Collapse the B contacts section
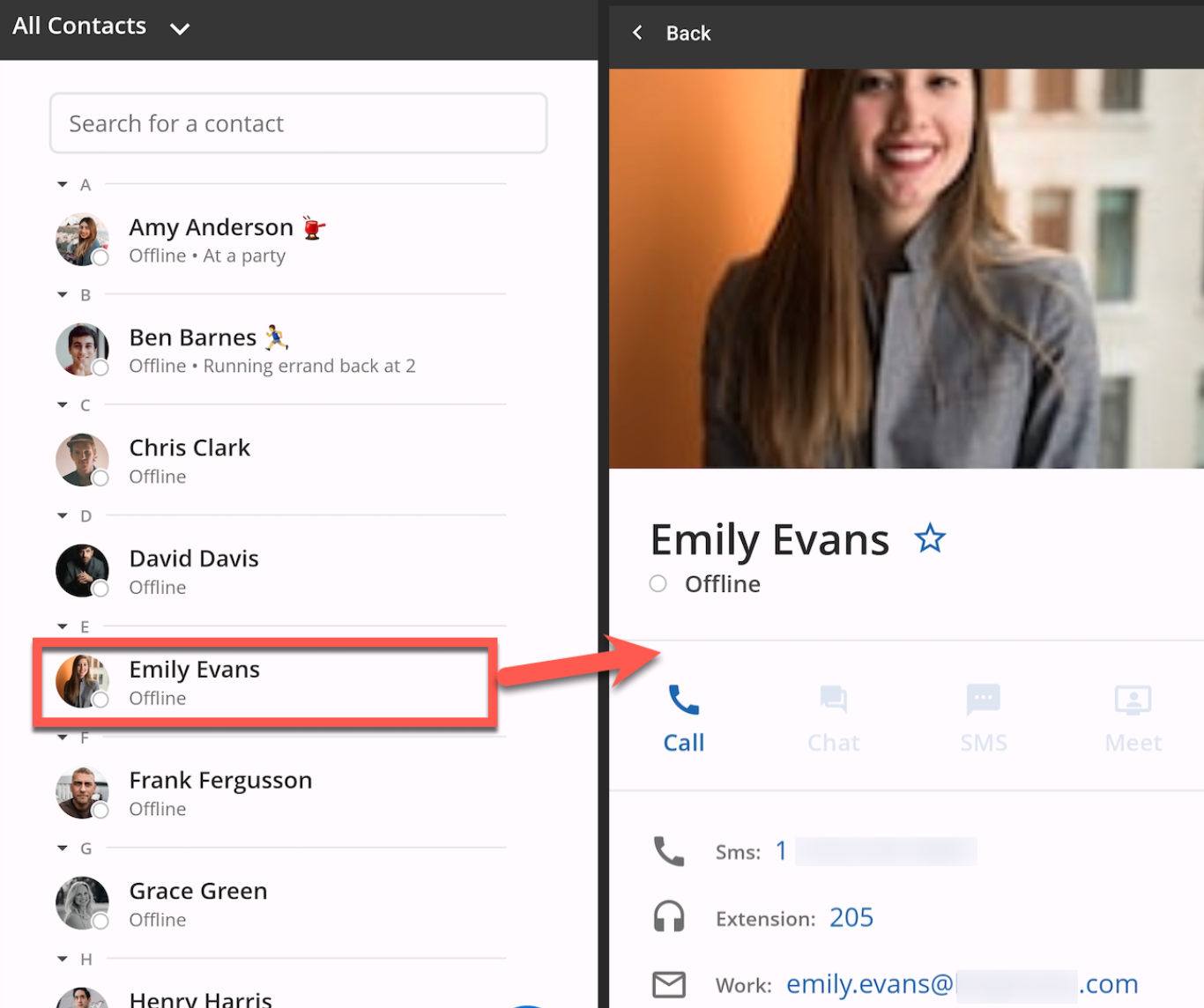 coord(63,294)
